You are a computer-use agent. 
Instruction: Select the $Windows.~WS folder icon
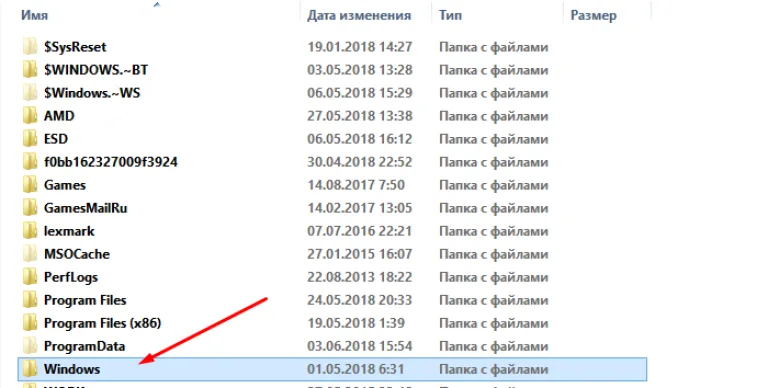point(30,93)
